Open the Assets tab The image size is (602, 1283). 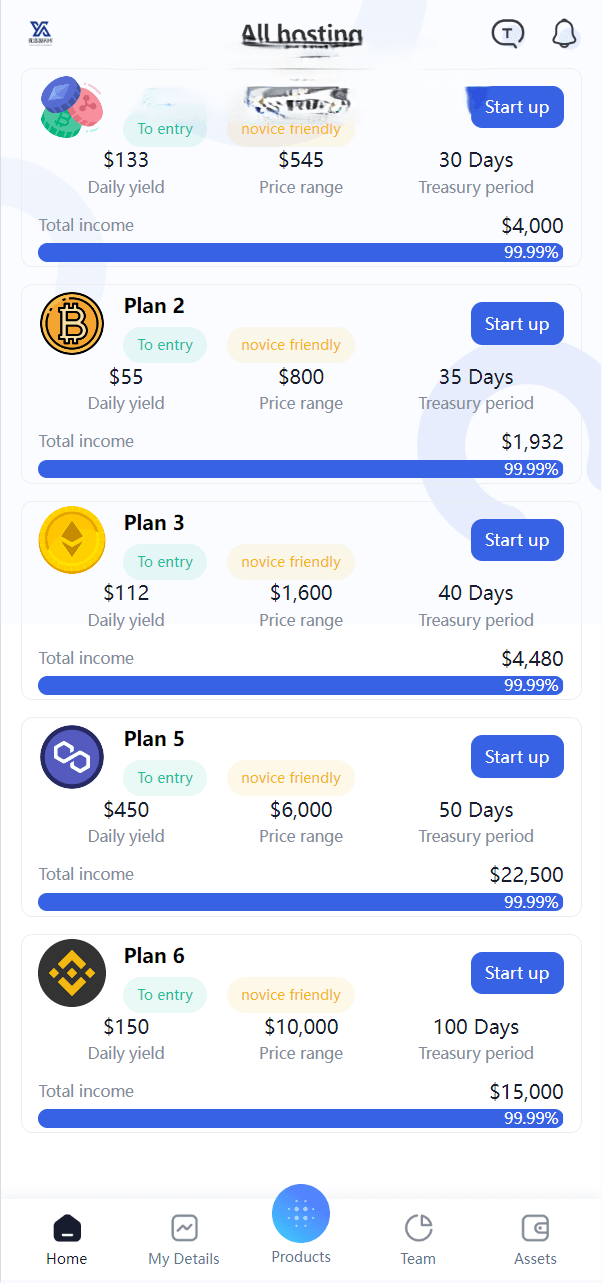(x=535, y=1240)
